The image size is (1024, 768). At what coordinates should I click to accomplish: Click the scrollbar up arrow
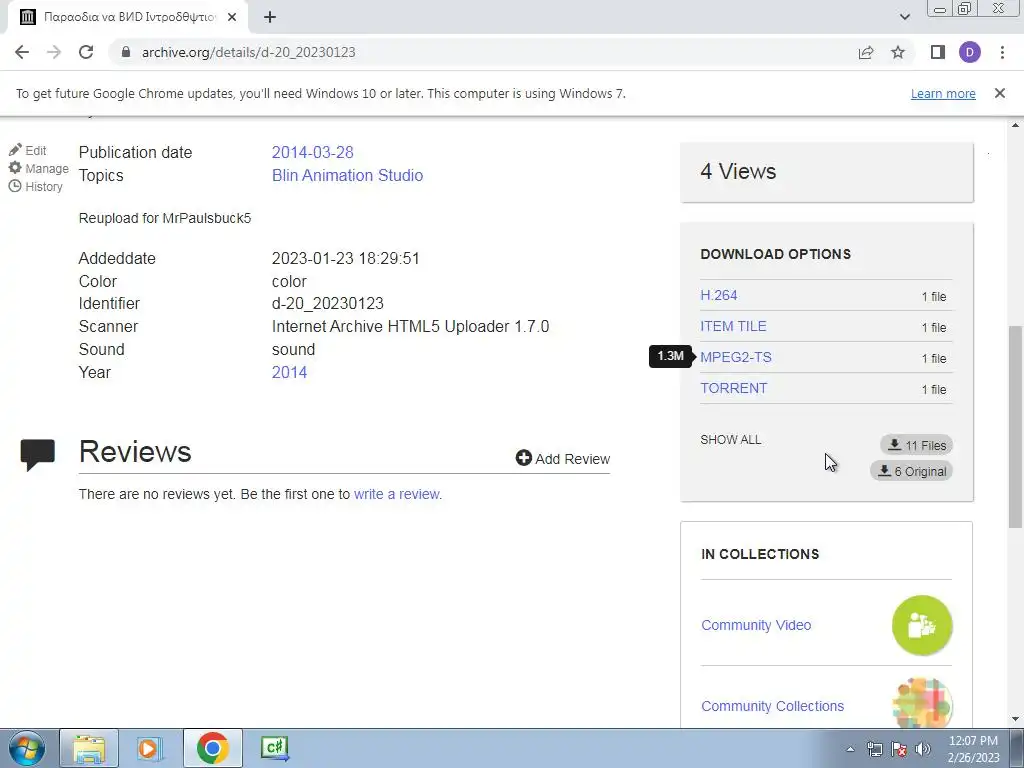pyautogui.click(x=1016, y=125)
